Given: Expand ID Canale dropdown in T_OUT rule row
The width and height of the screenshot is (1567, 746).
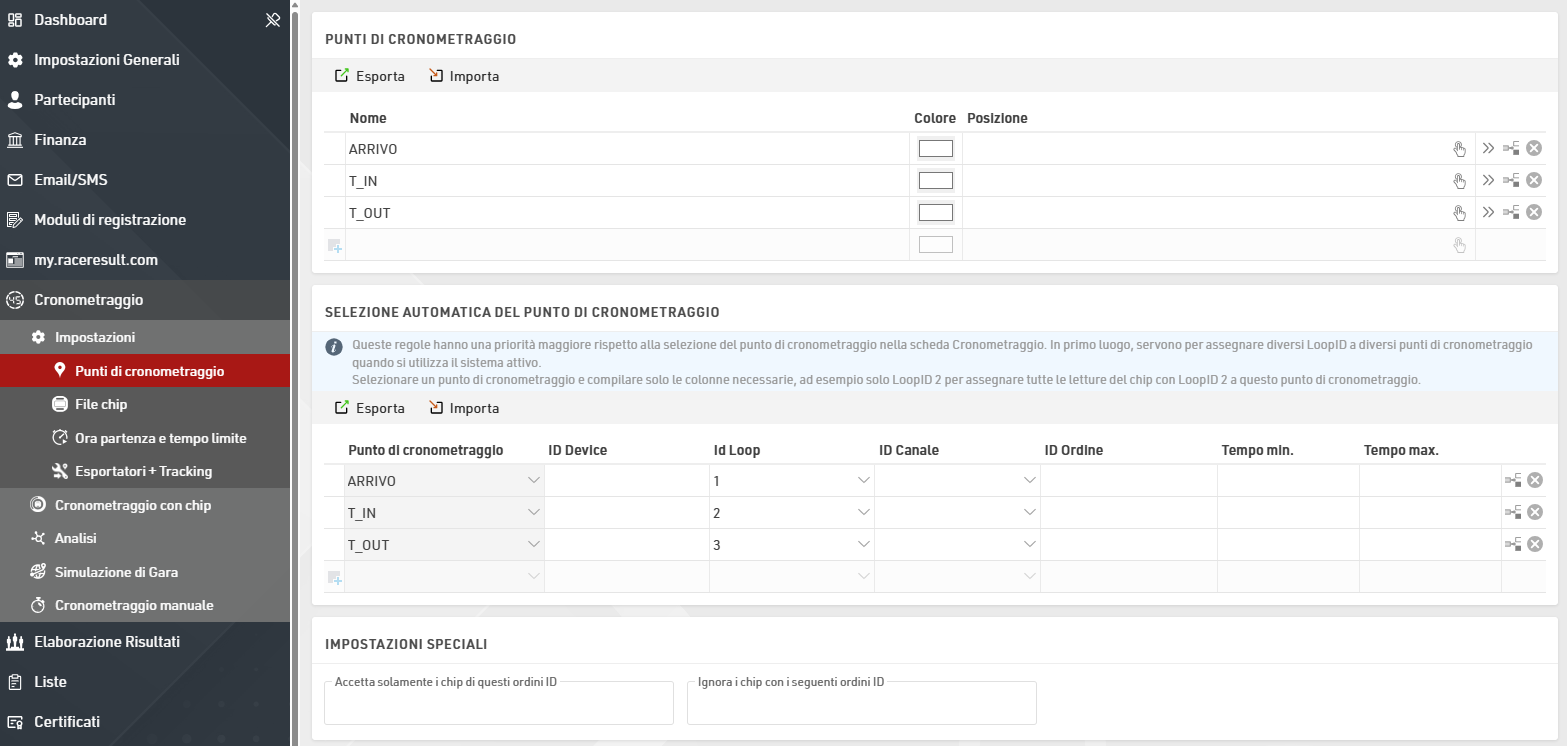Looking at the screenshot, I should pos(1029,545).
